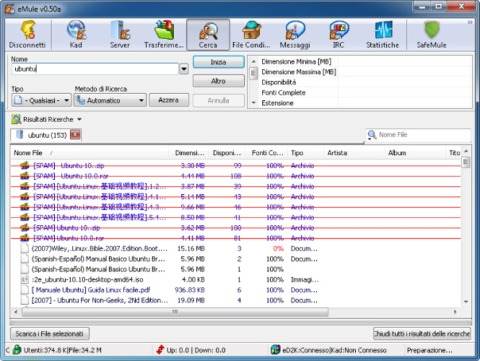
Task: Select the Cerca search toolbar icon
Action: point(208,35)
